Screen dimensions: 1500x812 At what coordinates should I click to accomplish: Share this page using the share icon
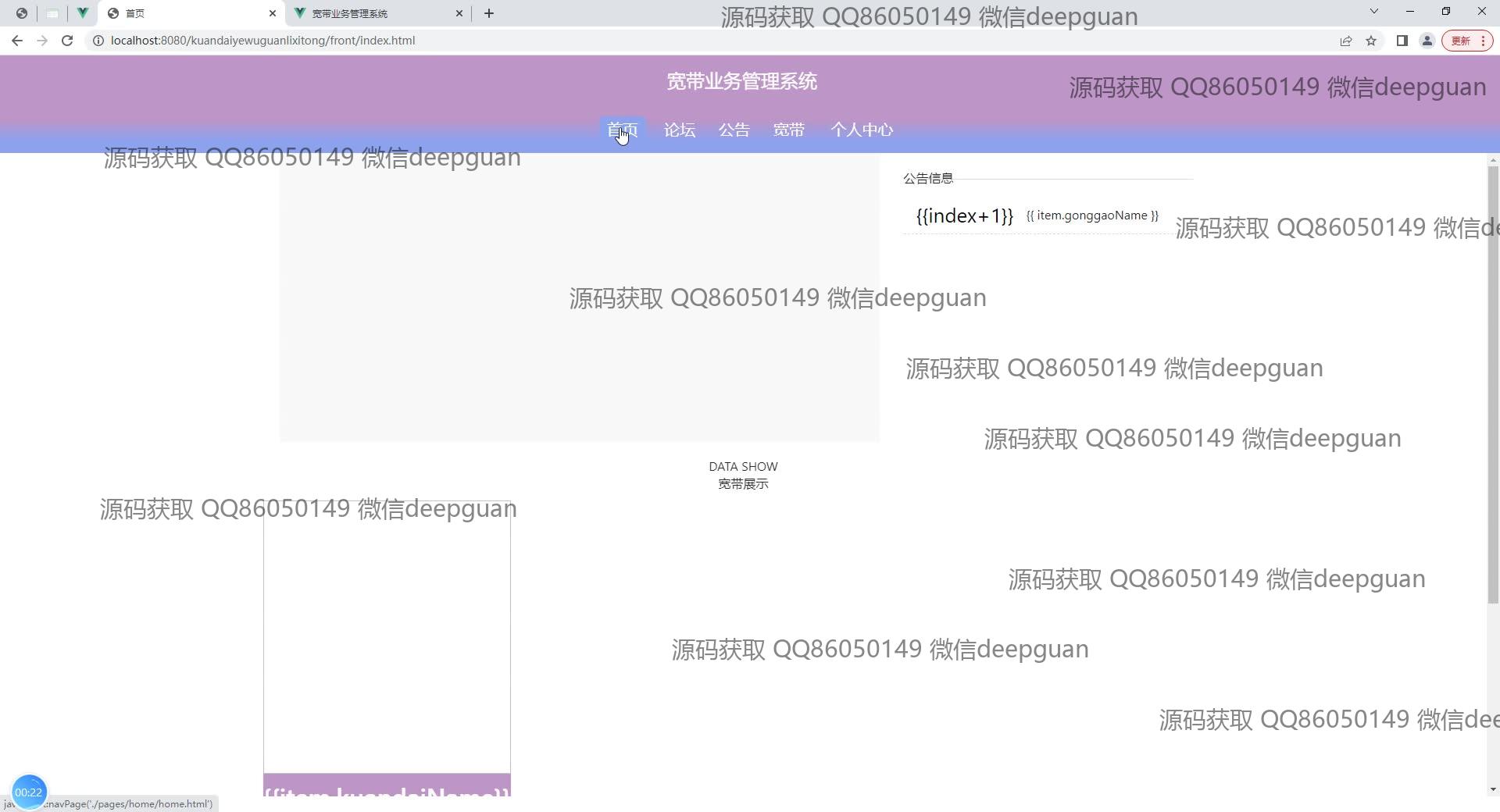coord(1346,41)
